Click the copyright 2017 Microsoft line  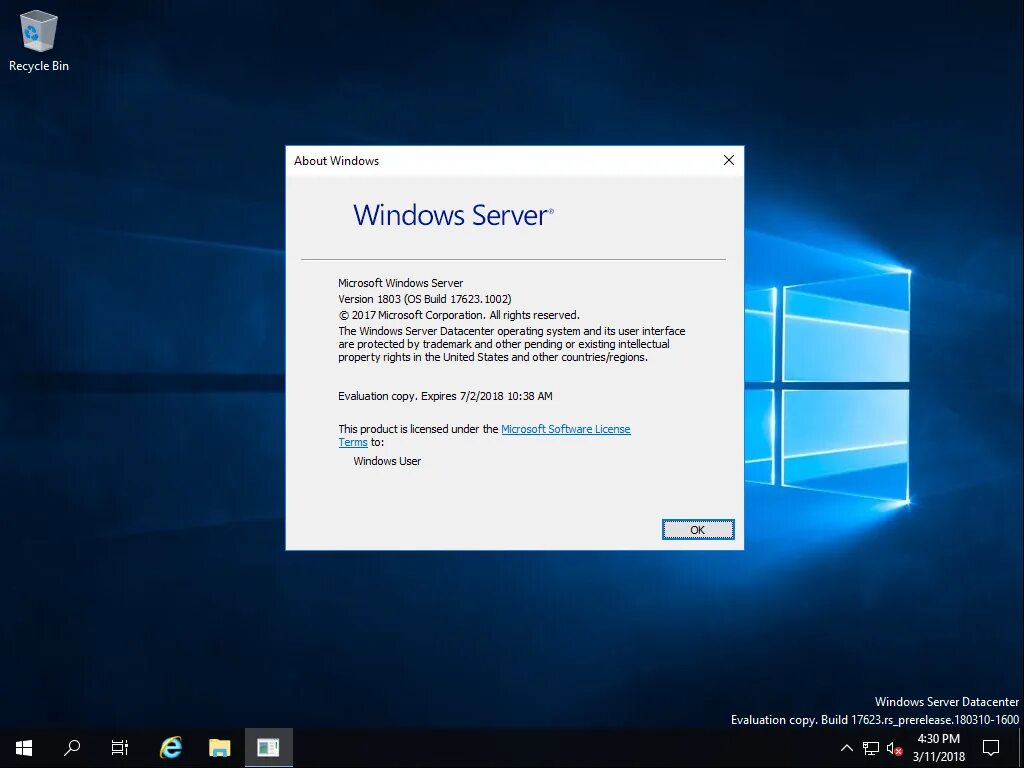coord(458,315)
